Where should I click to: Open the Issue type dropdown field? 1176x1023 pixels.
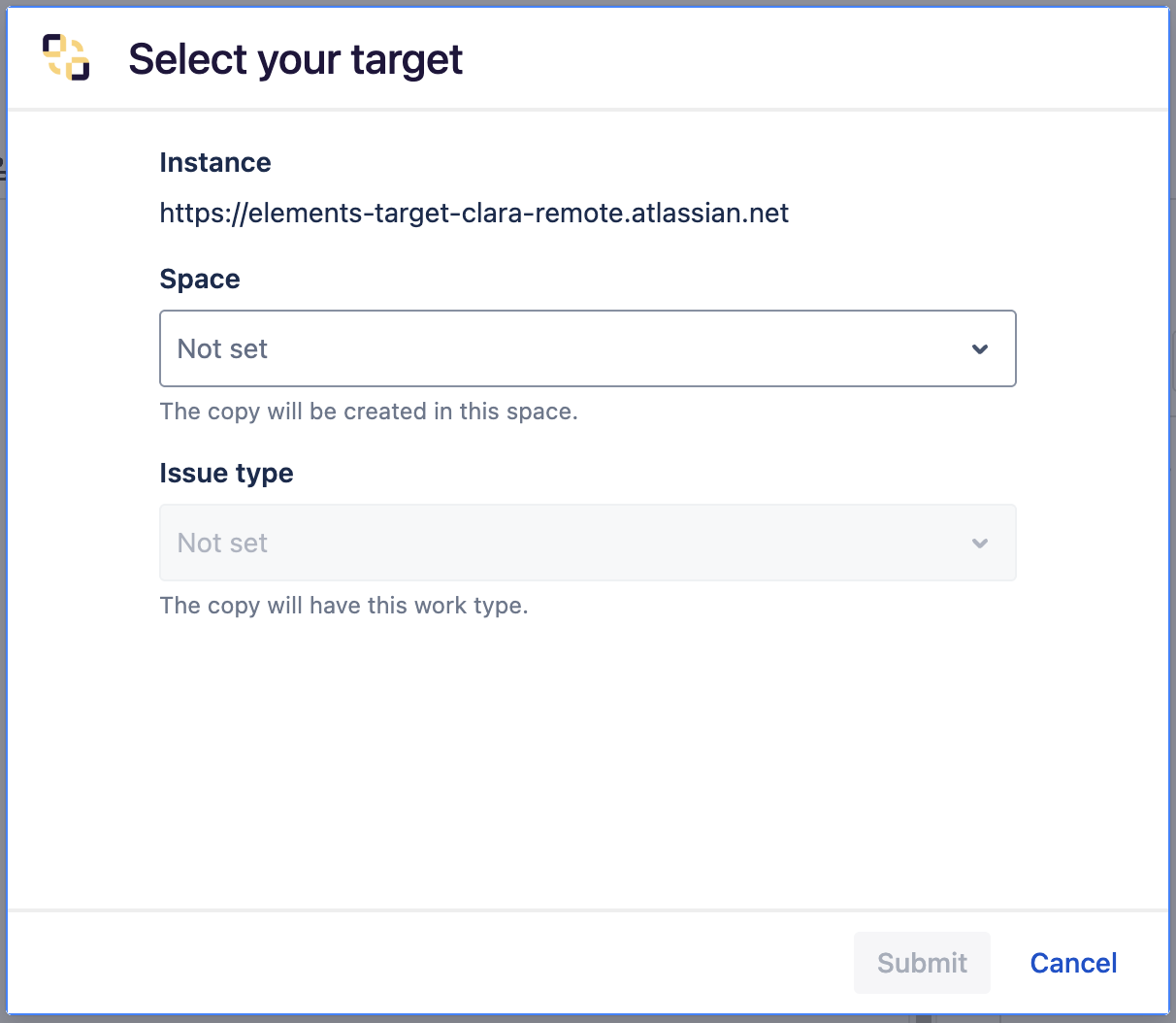(587, 543)
